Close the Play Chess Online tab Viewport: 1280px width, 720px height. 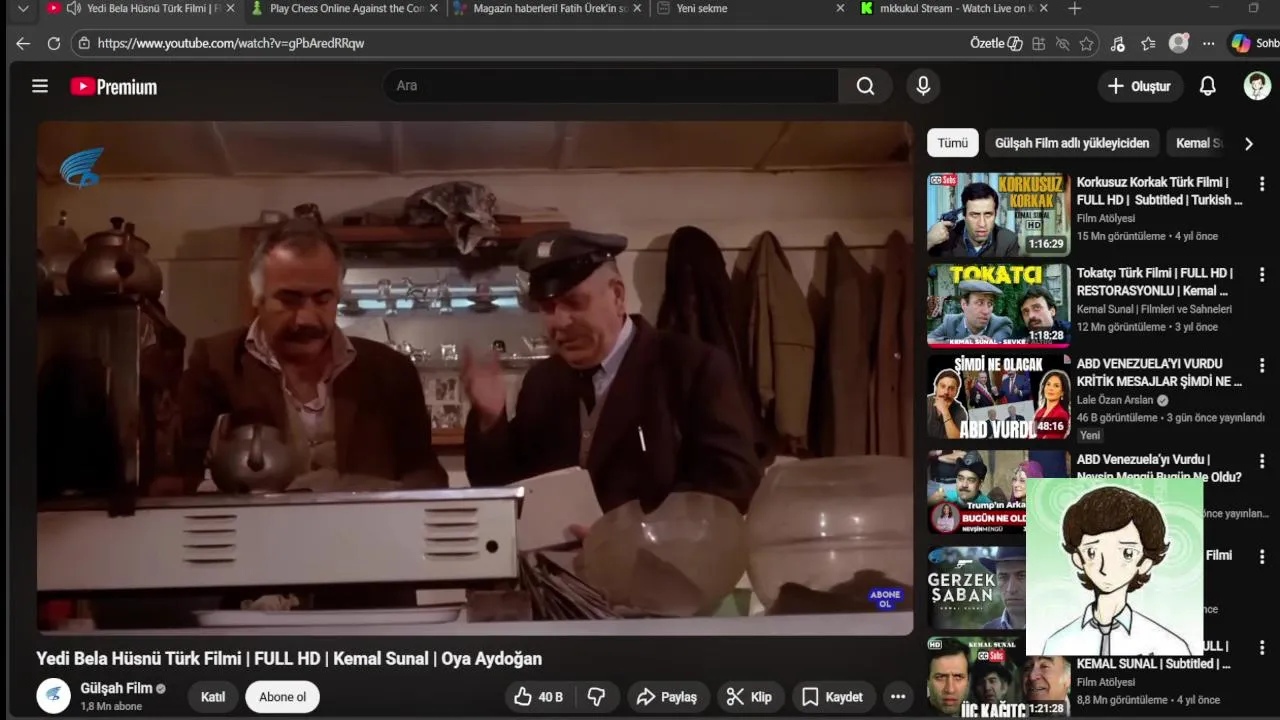pyautogui.click(x=434, y=8)
